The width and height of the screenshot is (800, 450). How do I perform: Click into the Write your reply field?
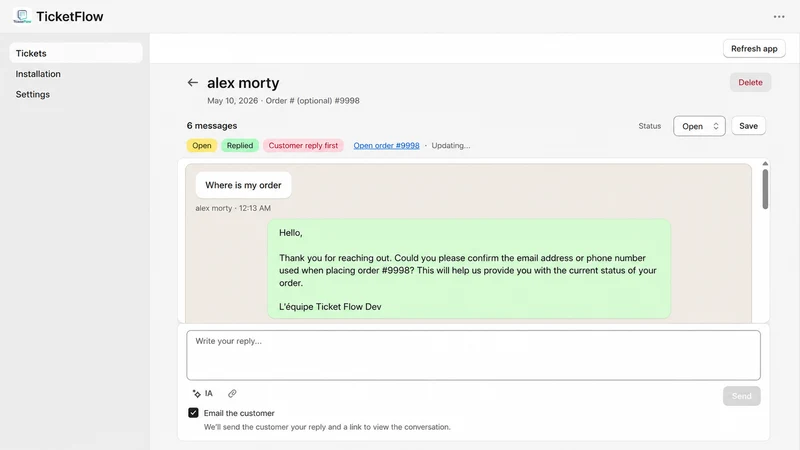click(x=473, y=355)
